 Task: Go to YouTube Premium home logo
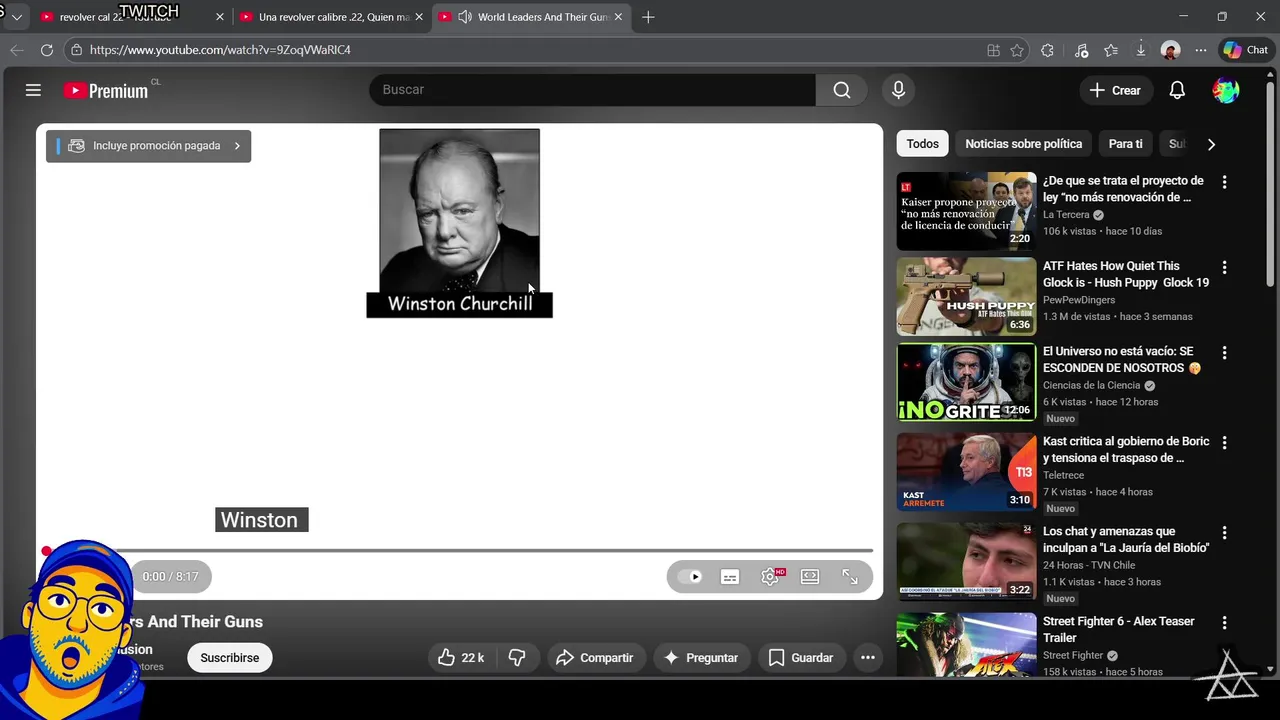pos(106,91)
